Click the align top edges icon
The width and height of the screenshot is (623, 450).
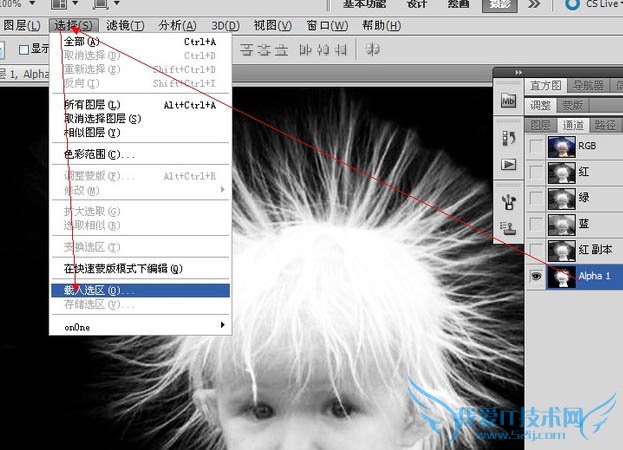(x=247, y=50)
